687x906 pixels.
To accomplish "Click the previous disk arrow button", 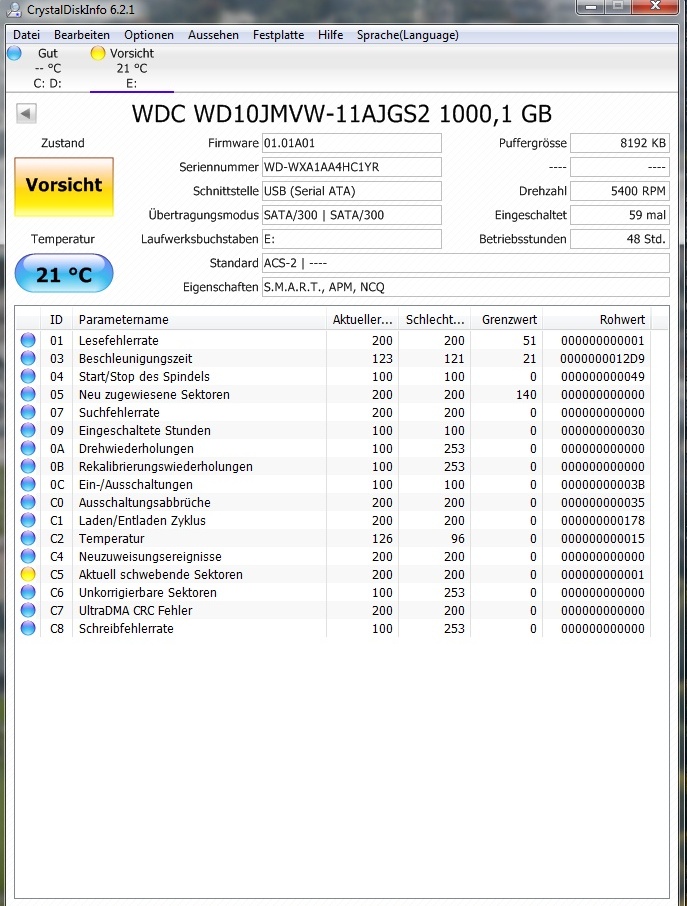I will click(26, 113).
